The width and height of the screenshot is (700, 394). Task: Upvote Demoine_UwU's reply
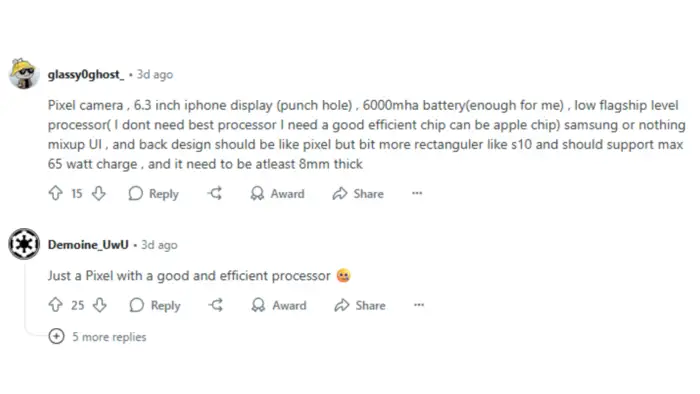tap(55, 305)
